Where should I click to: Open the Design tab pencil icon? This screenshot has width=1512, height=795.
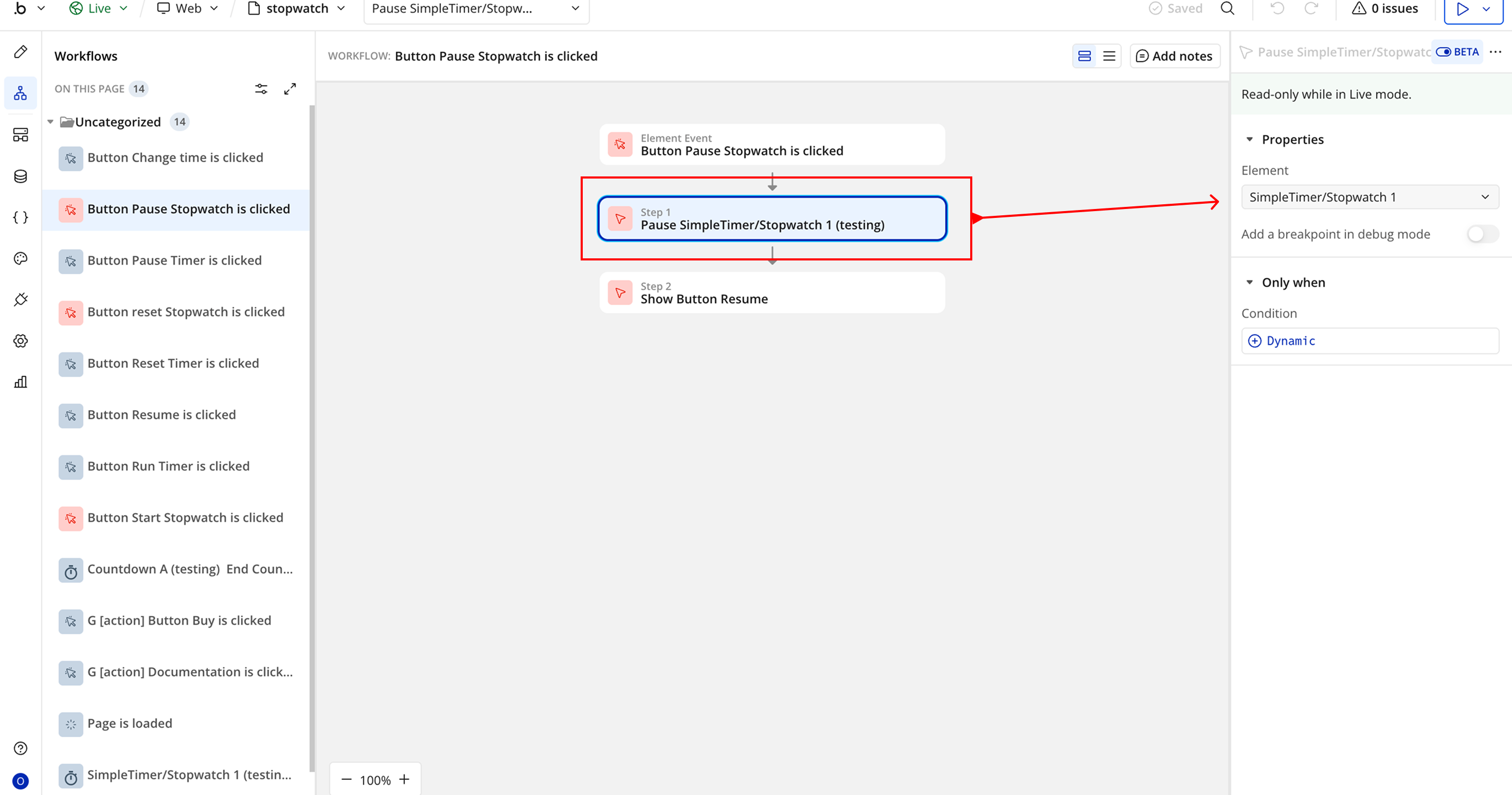pyautogui.click(x=20, y=51)
